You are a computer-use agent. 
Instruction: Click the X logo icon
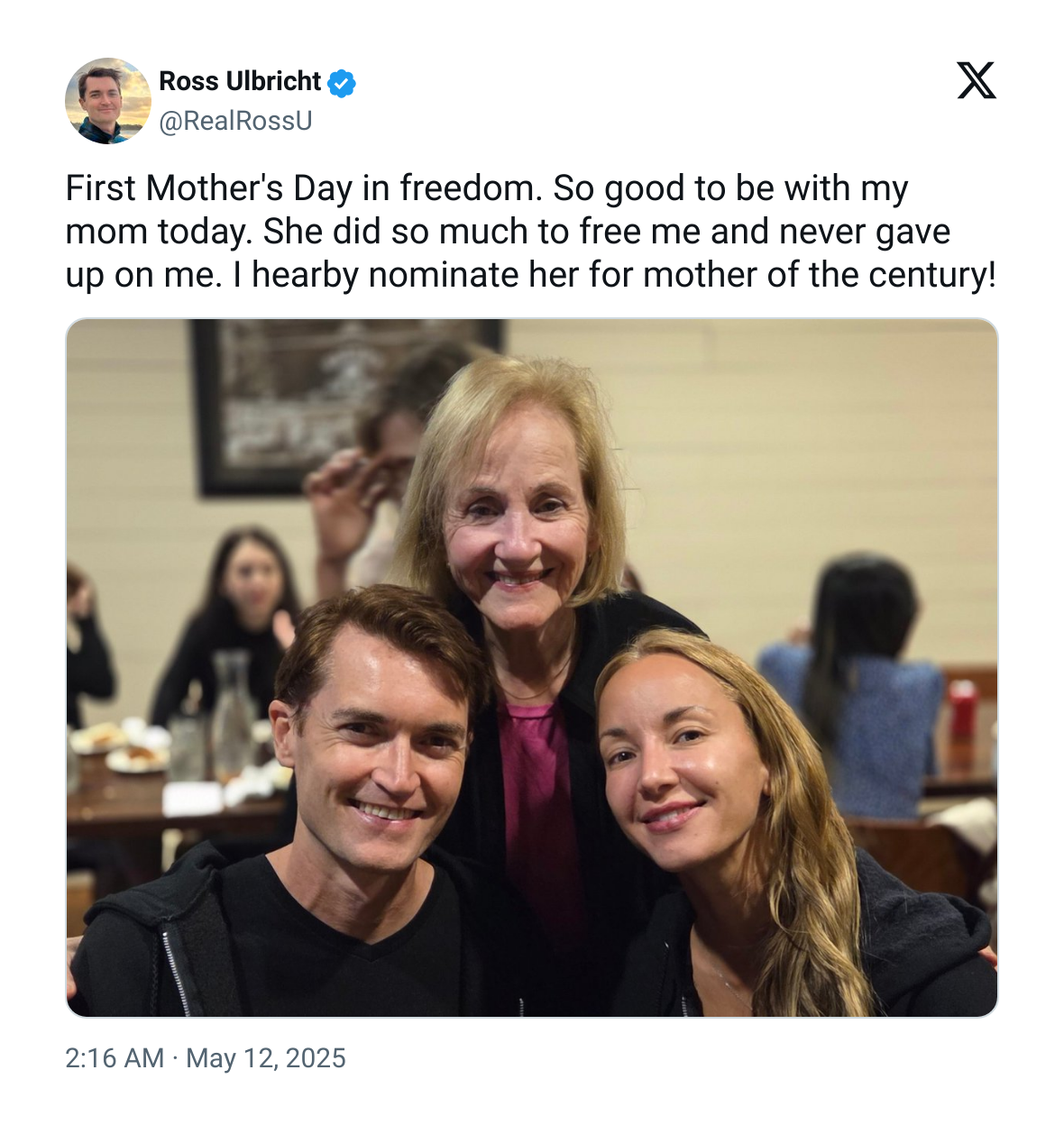(x=976, y=80)
